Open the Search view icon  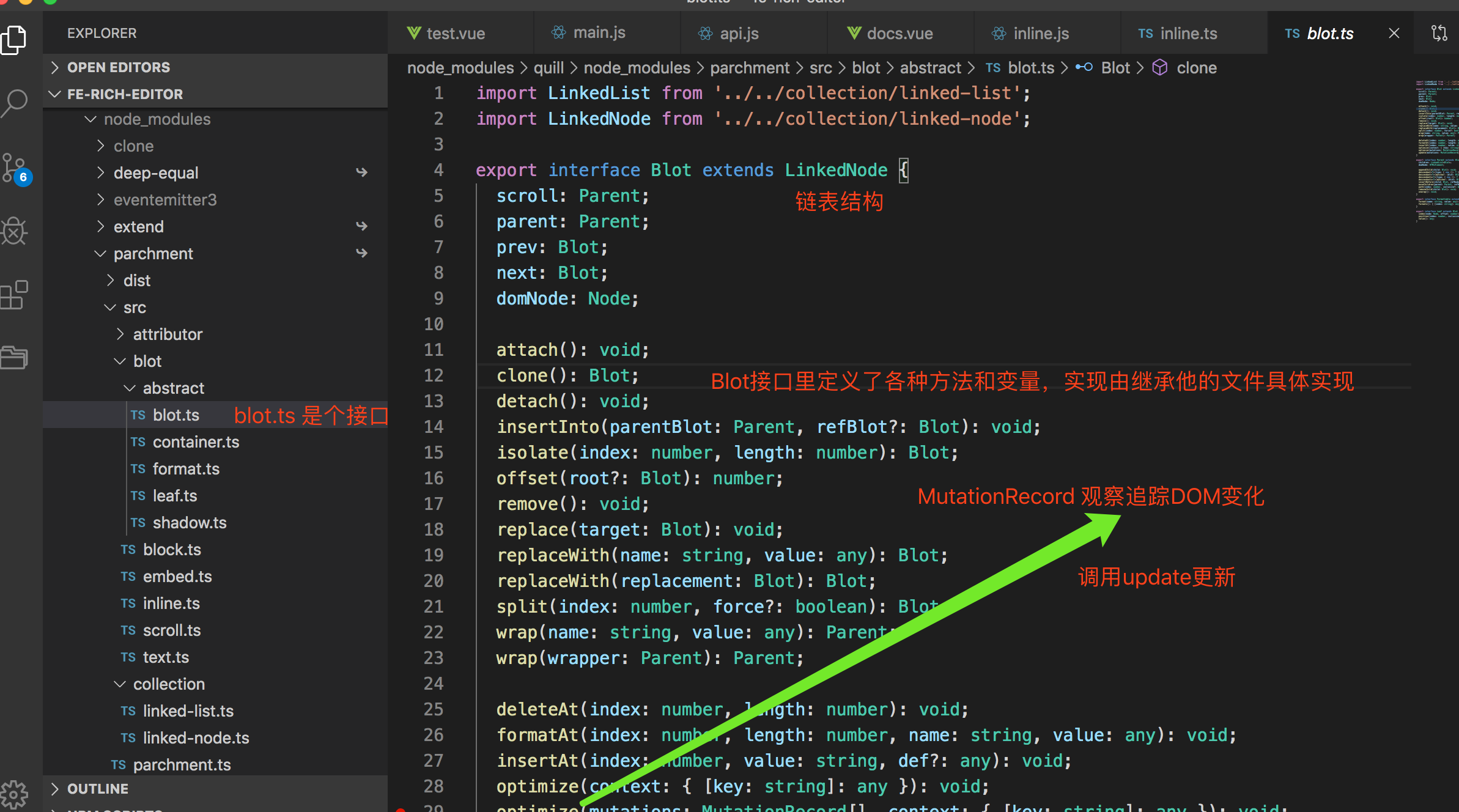click(15, 103)
